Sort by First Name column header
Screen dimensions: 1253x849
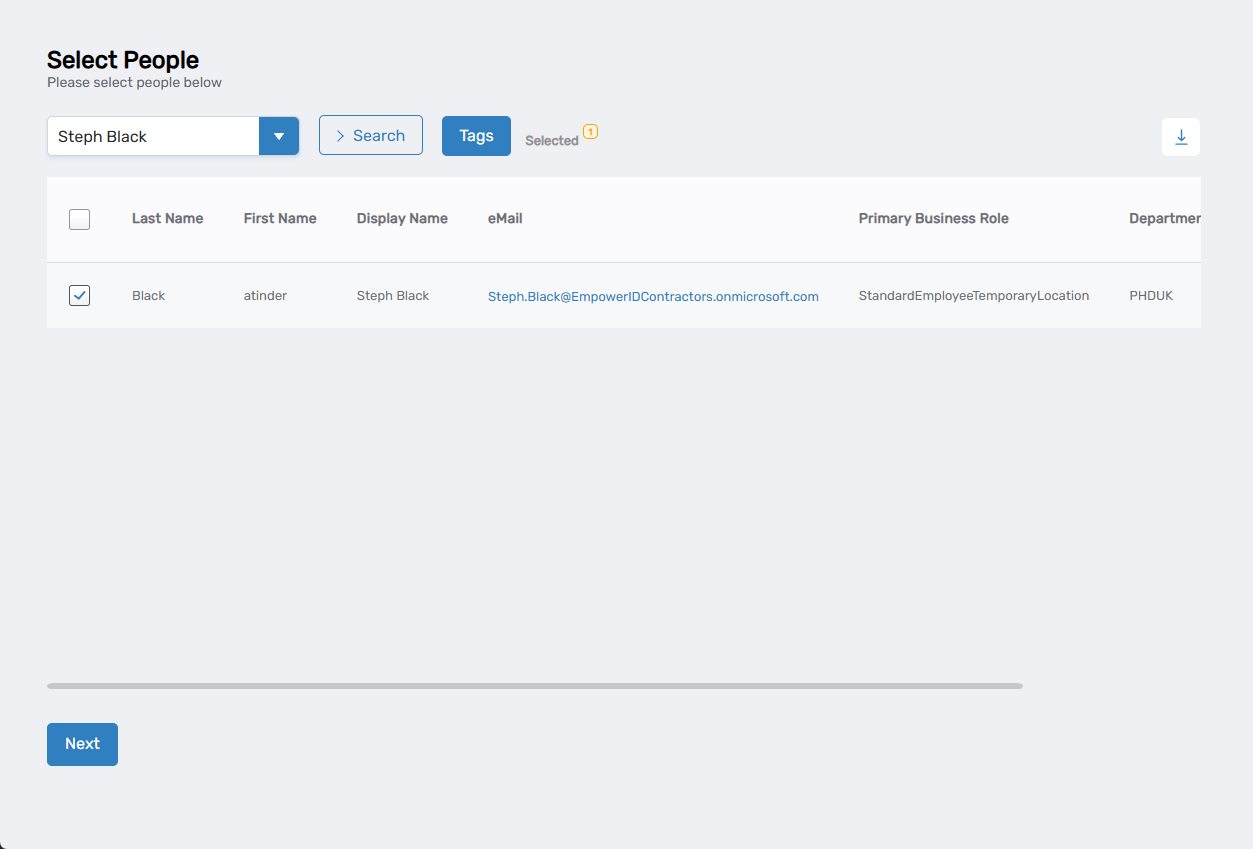280,219
